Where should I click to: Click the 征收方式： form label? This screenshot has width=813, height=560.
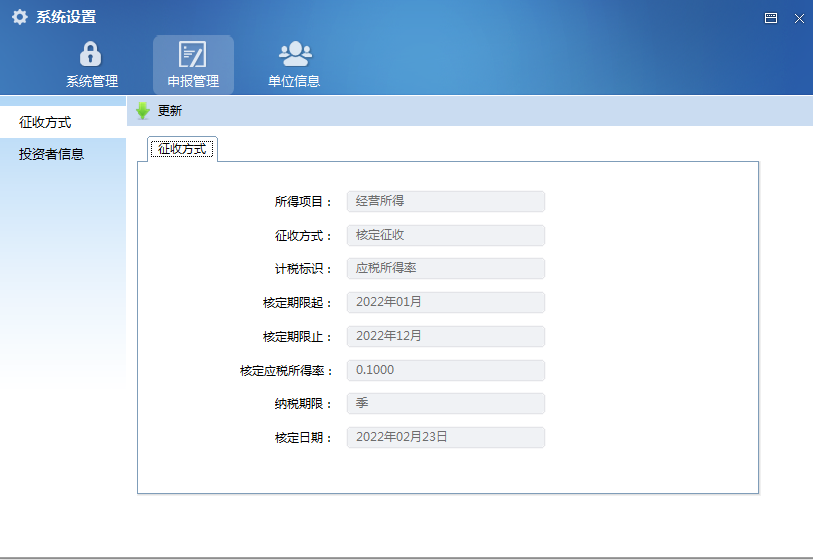[x=303, y=236]
